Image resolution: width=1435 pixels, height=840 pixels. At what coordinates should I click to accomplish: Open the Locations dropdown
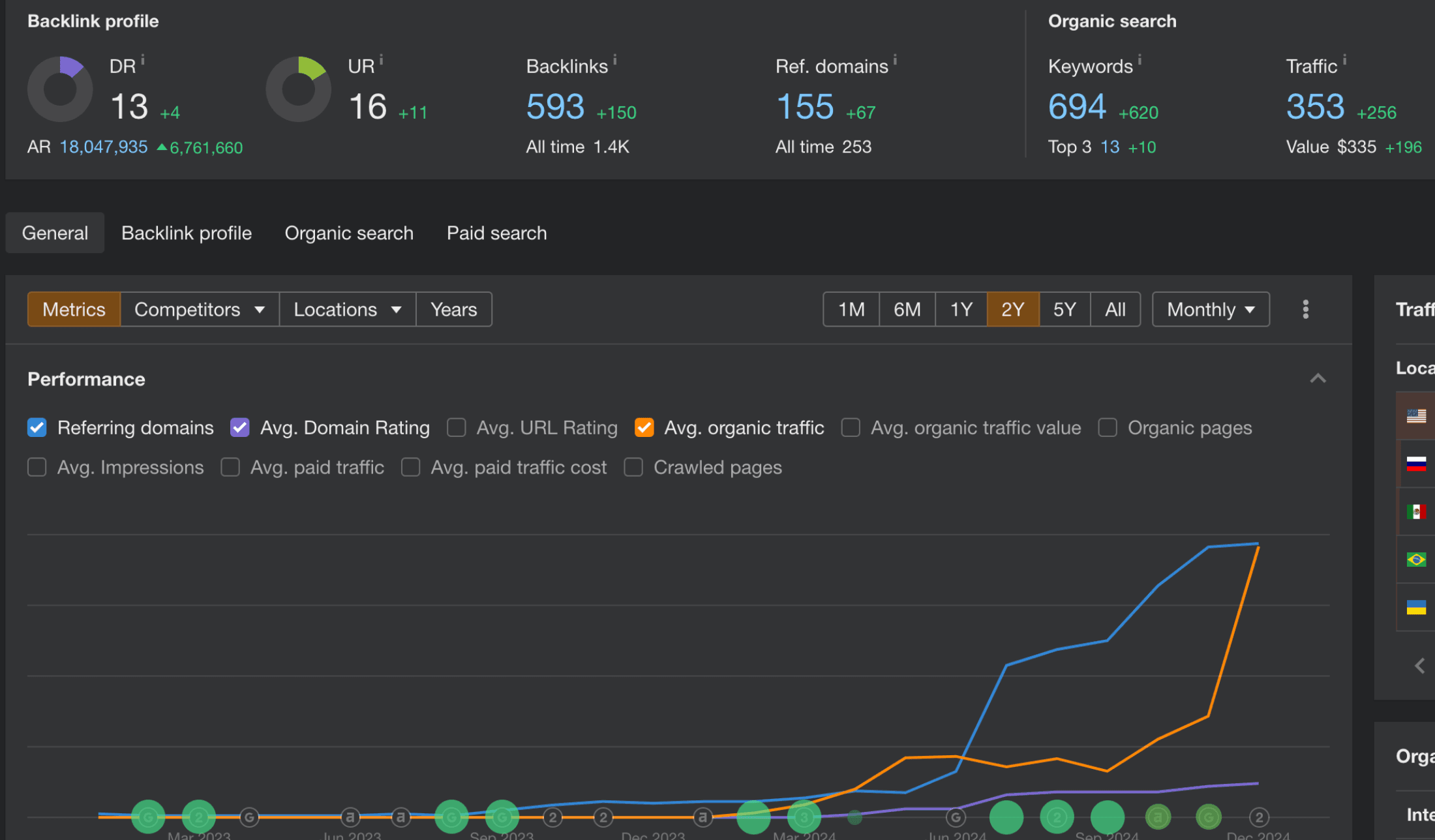(347, 309)
